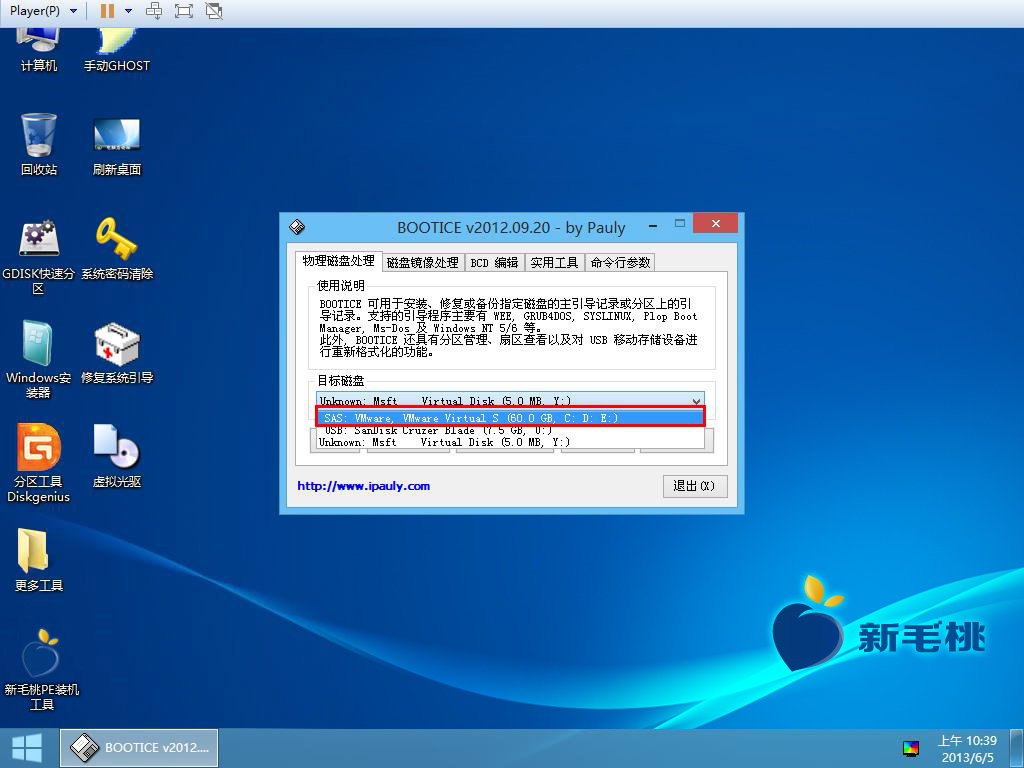This screenshot has height=768, width=1024.
Task: Select the SAS VMware Virtual S 60.0 GB disk
Action: (x=510, y=418)
